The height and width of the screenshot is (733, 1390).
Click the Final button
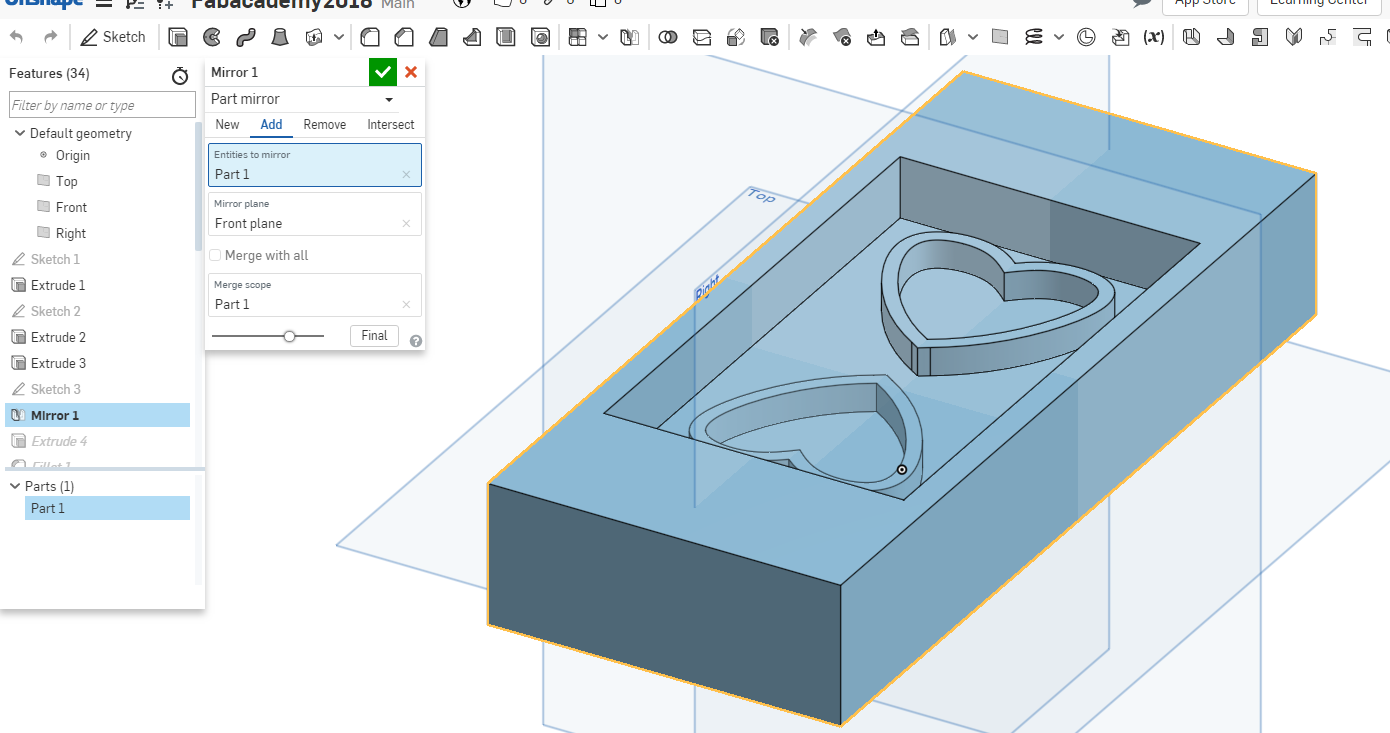coord(375,336)
